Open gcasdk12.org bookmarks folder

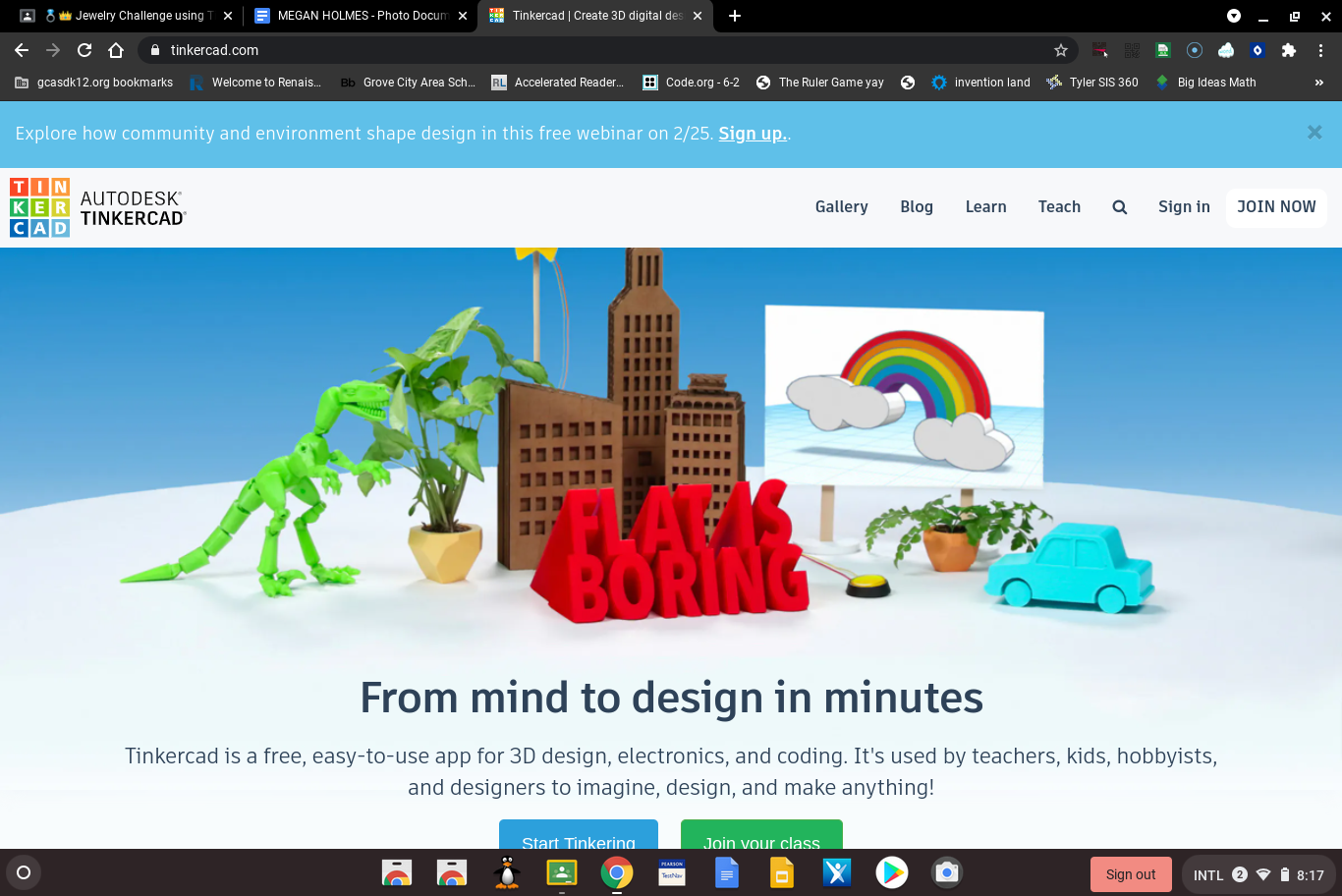click(94, 83)
